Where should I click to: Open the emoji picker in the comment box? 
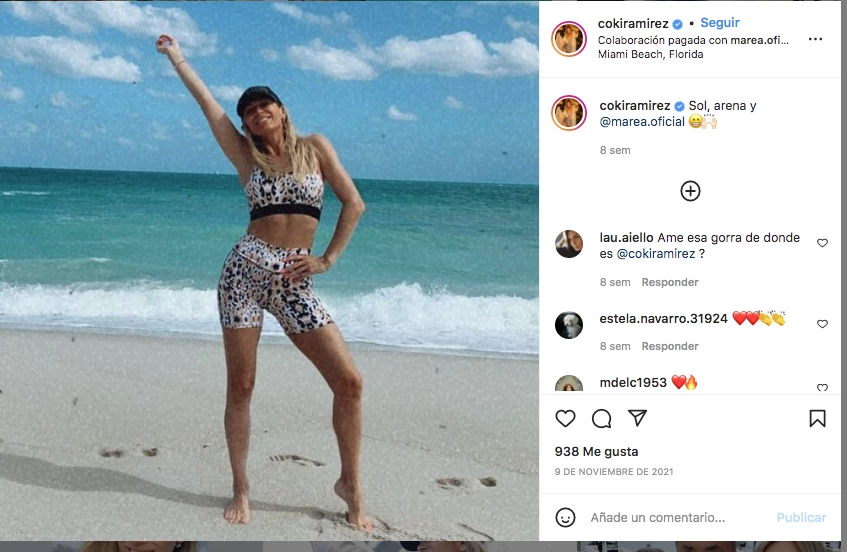(565, 517)
